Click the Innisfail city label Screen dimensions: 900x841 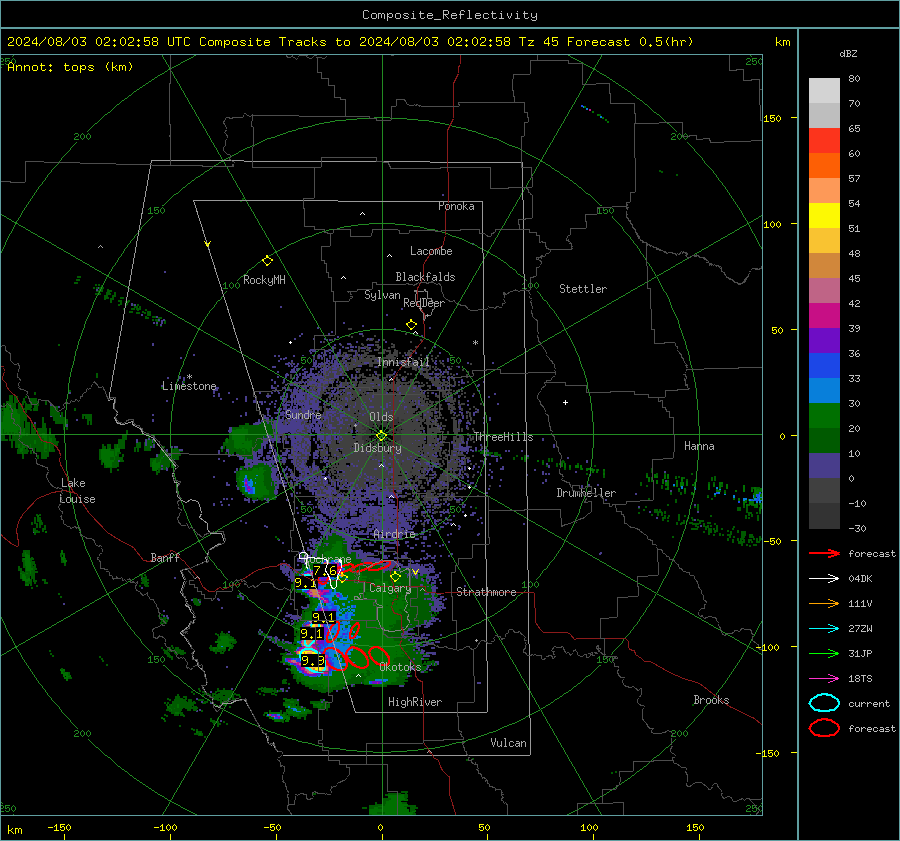coord(403,362)
